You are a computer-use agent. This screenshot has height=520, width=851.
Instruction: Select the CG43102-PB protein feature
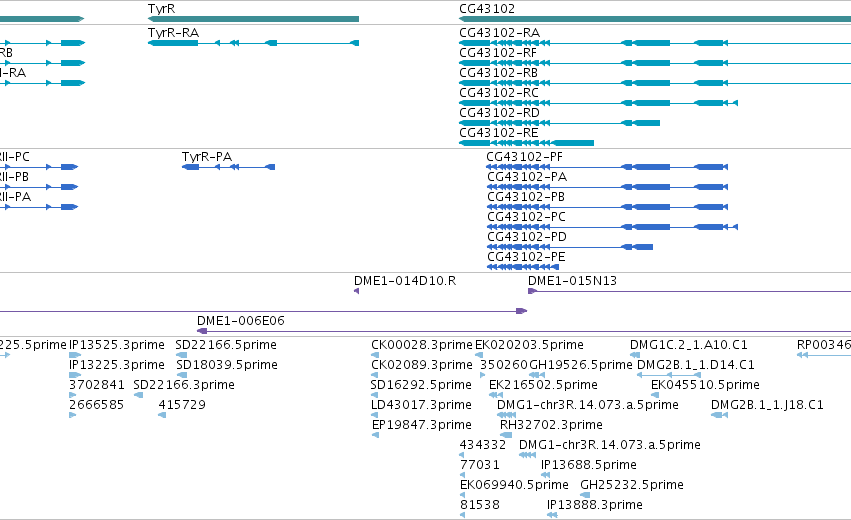pos(525,197)
